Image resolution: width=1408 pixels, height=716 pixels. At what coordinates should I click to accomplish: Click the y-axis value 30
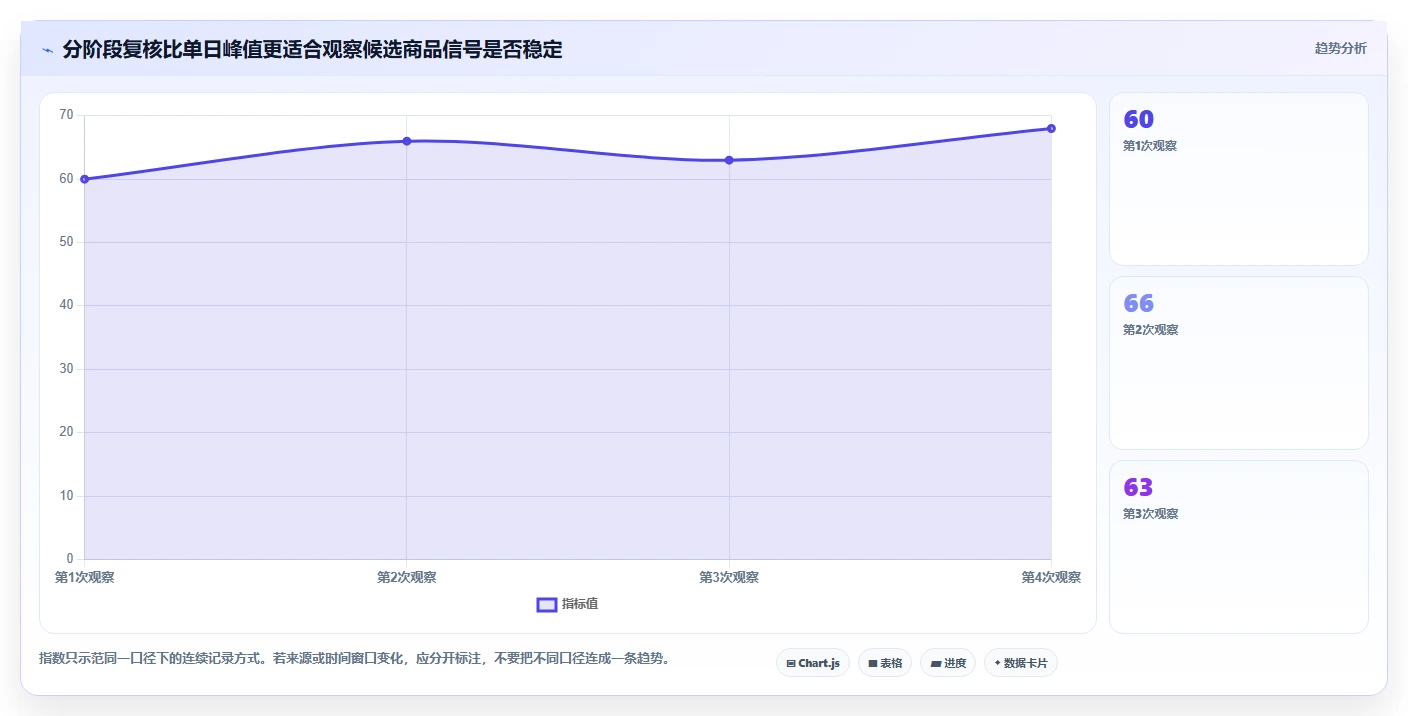pyautogui.click(x=67, y=369)
